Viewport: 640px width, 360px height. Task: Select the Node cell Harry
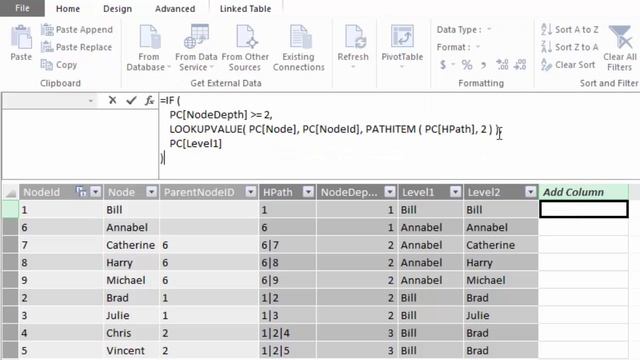pyautogui.click(x=131, y=262)
